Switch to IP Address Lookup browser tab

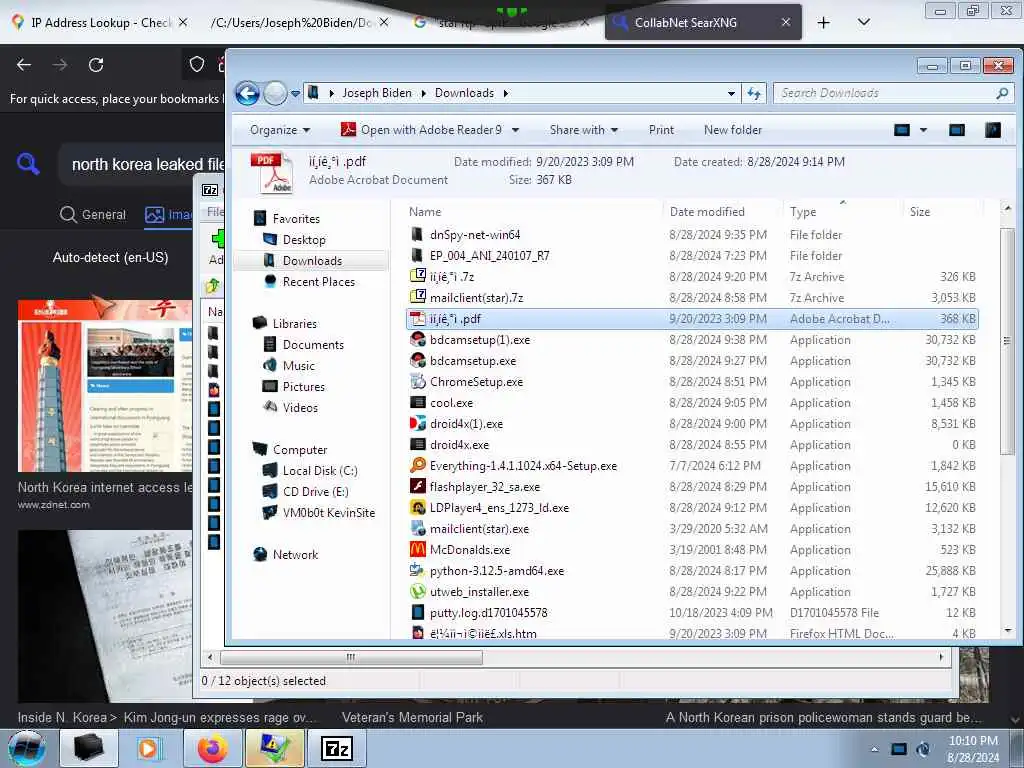point(100,22)
